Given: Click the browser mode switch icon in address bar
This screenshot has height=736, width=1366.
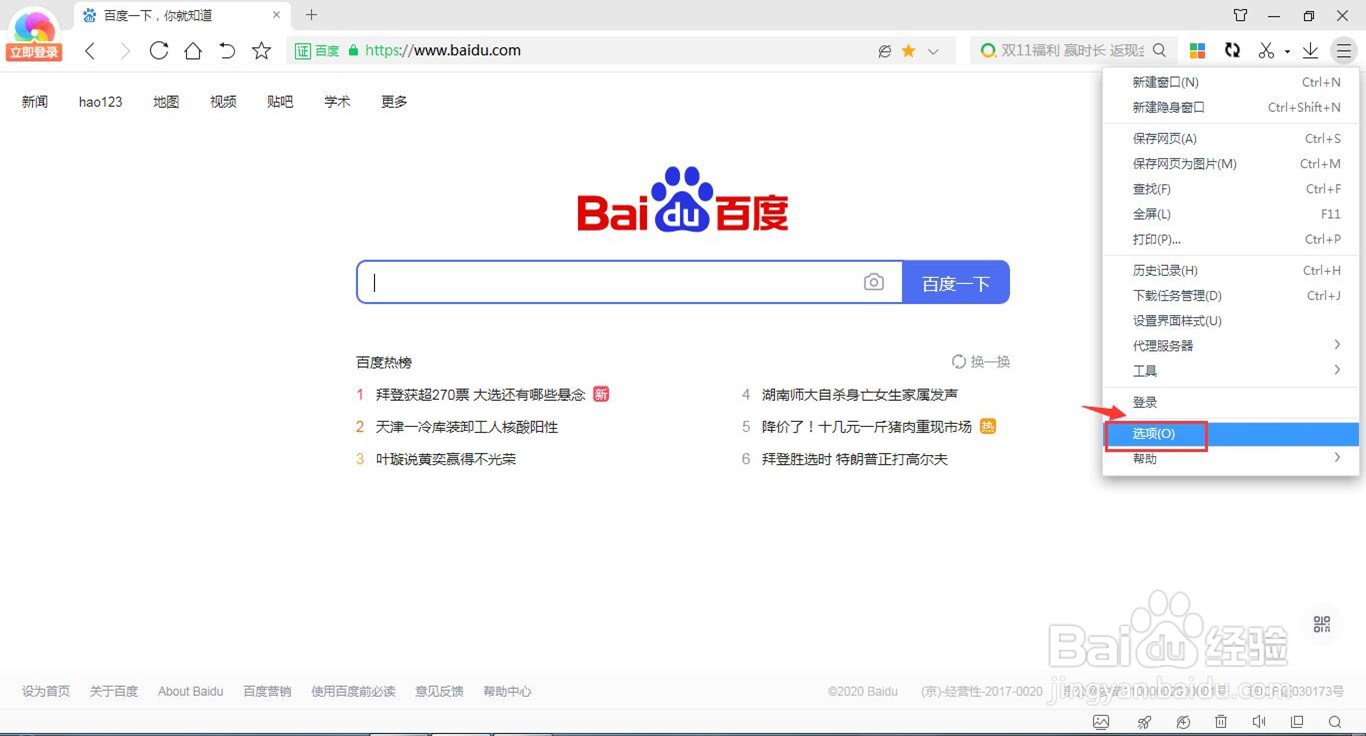Looking at the screenshot, I should pyautogui.click(x=884, y=51).
